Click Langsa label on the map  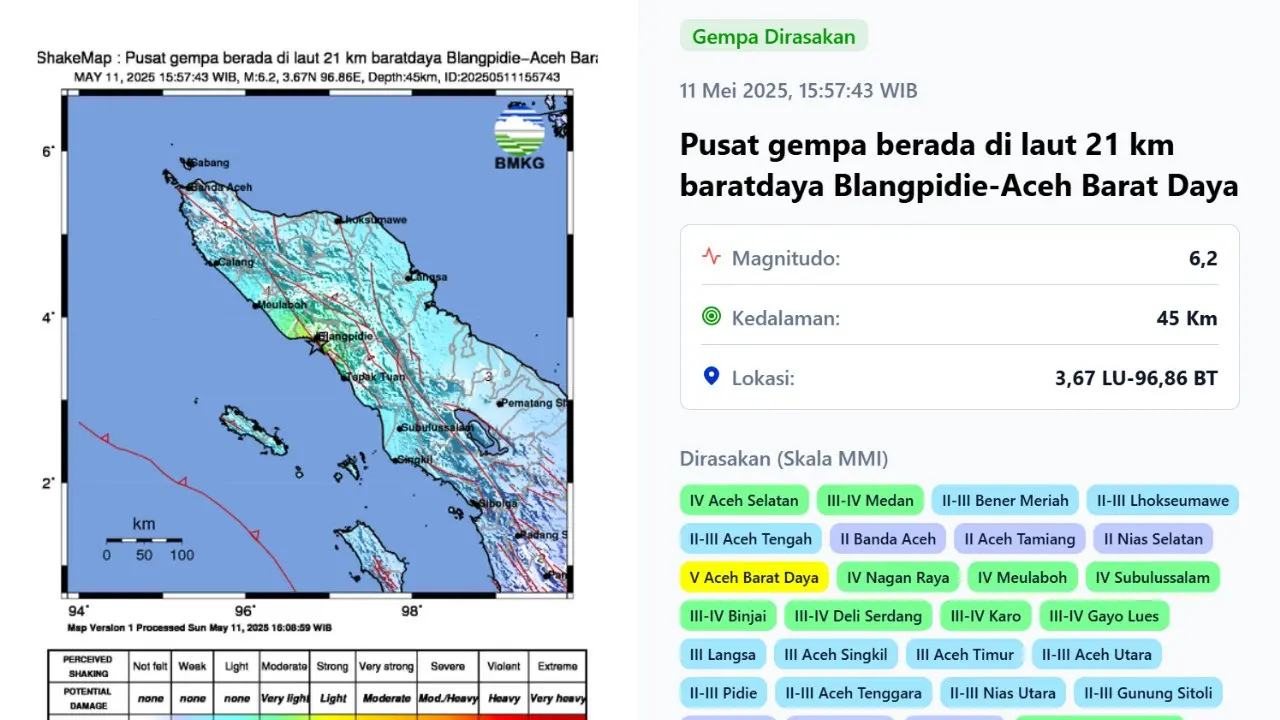point(430,277)
